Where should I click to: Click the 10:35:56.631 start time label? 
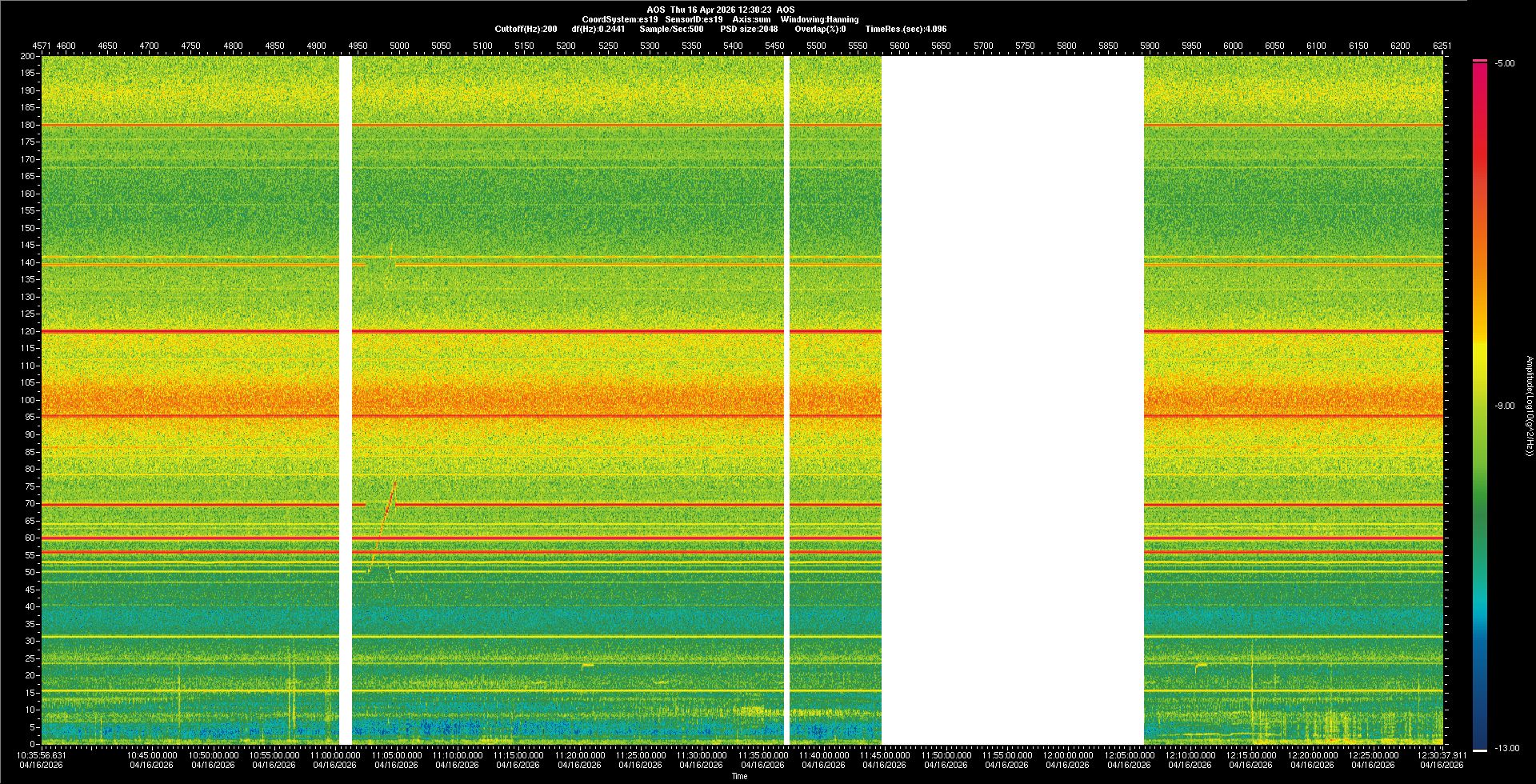(42, 754)
